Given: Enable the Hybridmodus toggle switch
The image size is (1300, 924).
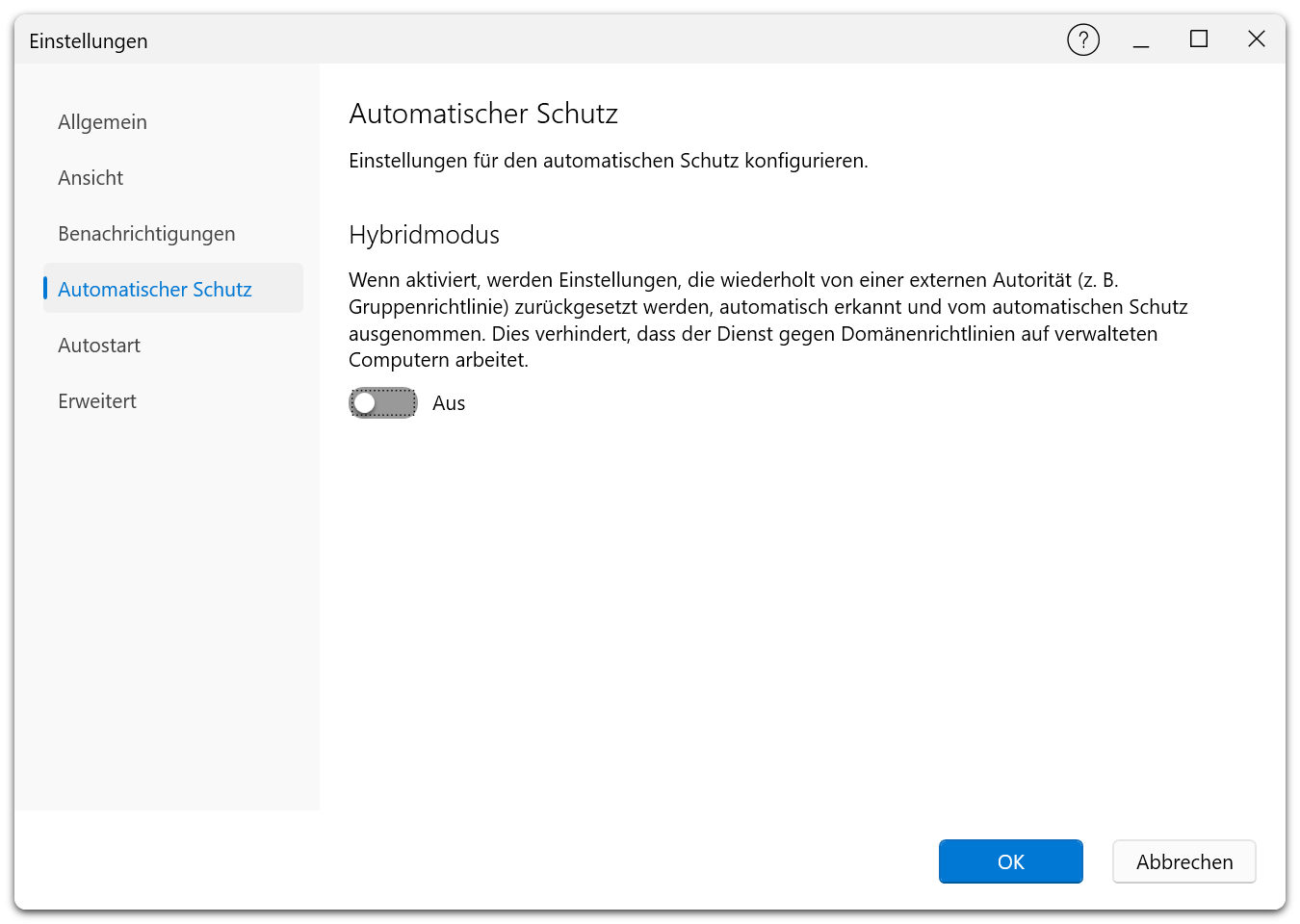Looking at the screenshot, I should point(383,403).
